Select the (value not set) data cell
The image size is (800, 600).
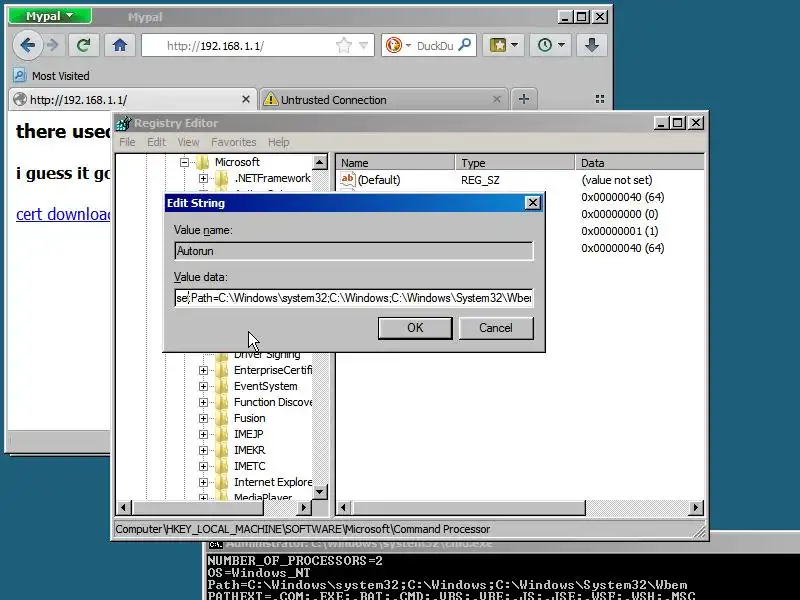pyautogui.click(x=616, y=180)
